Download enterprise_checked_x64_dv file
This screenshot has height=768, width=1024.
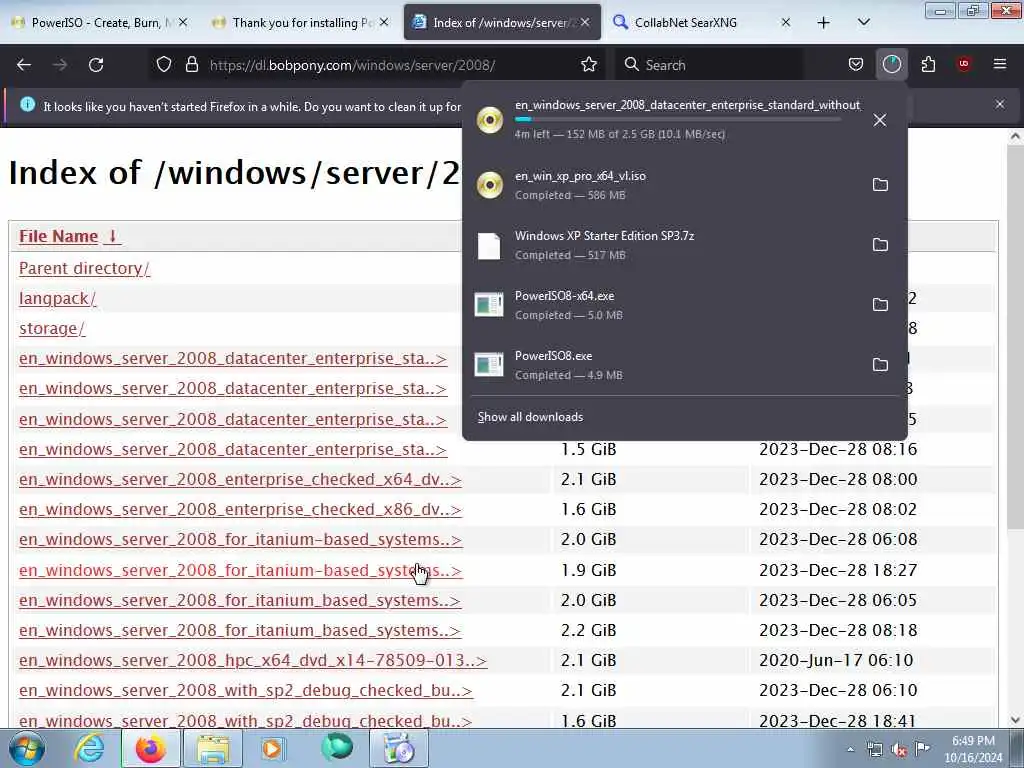(x=240, y=479)
